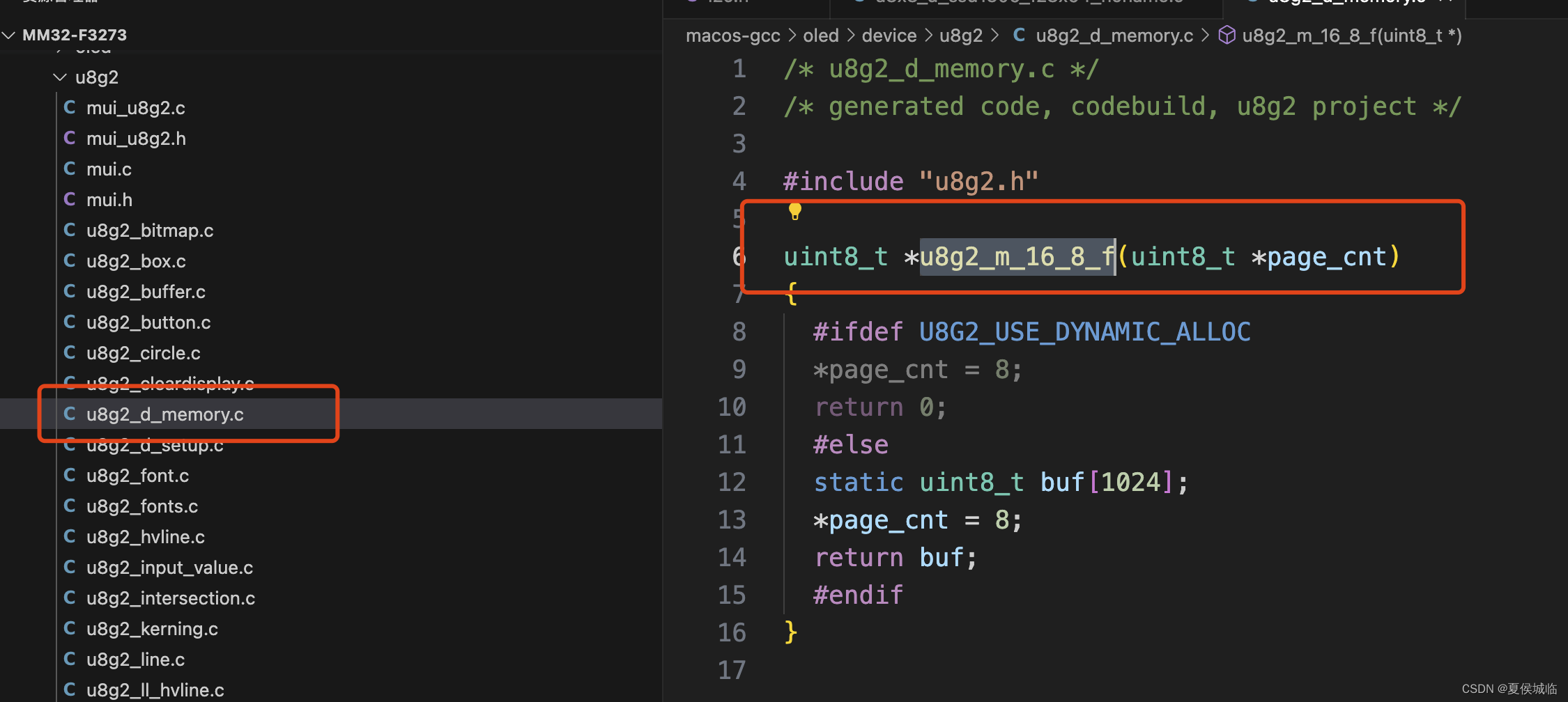This screenshot has width=1568, height=702.
Task: Select oled breadcrumb segment
Action: point(821,36)
